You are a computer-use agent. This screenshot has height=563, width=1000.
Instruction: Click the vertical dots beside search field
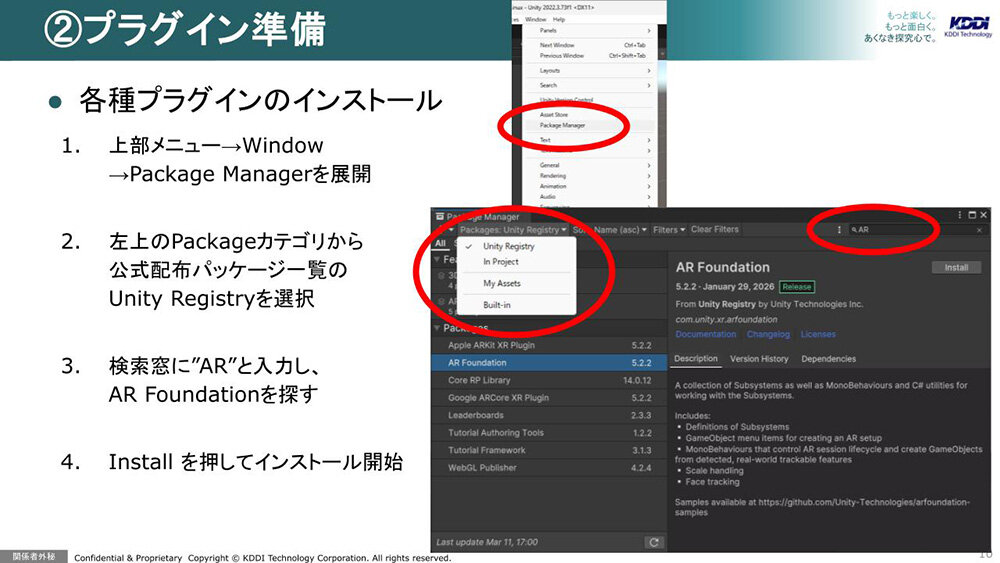click(x=839, y=230)
